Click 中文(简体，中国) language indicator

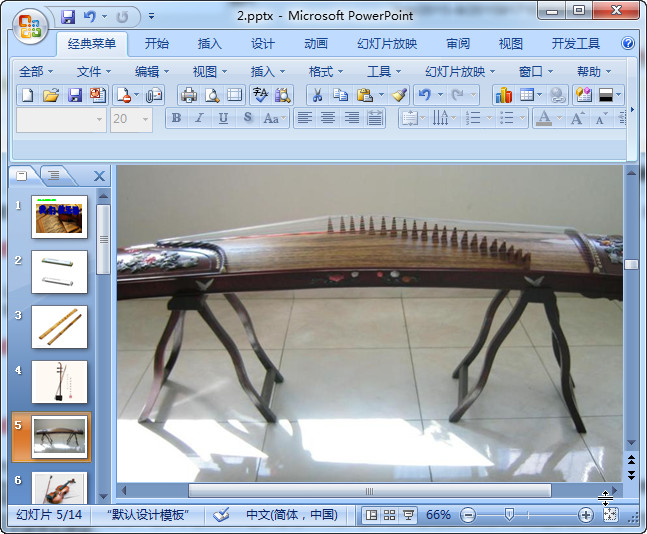[292, 515]
